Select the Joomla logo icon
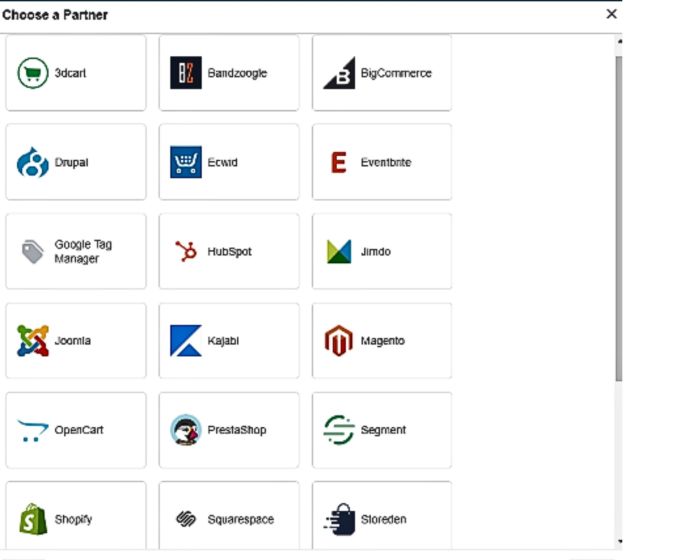 click(x=33, y=341)
